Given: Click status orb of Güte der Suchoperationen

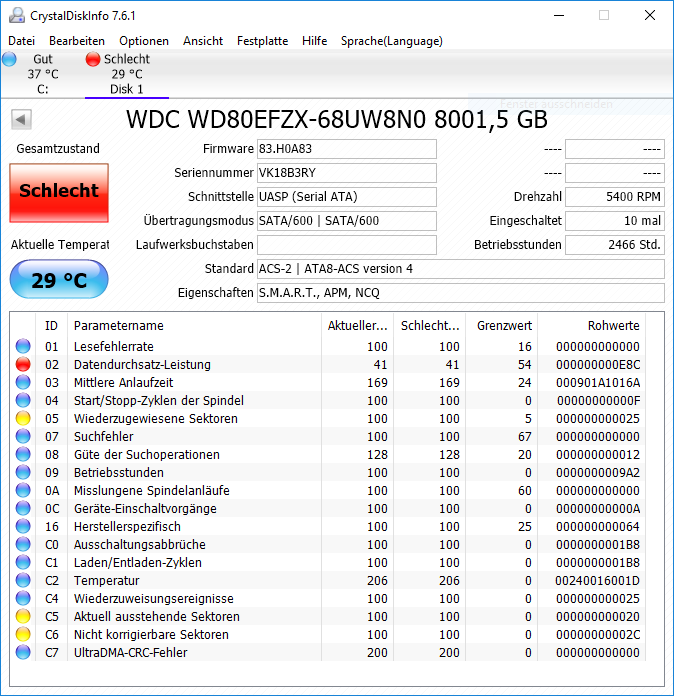Looking at the screenshot, I should click(x=23, y=455).
